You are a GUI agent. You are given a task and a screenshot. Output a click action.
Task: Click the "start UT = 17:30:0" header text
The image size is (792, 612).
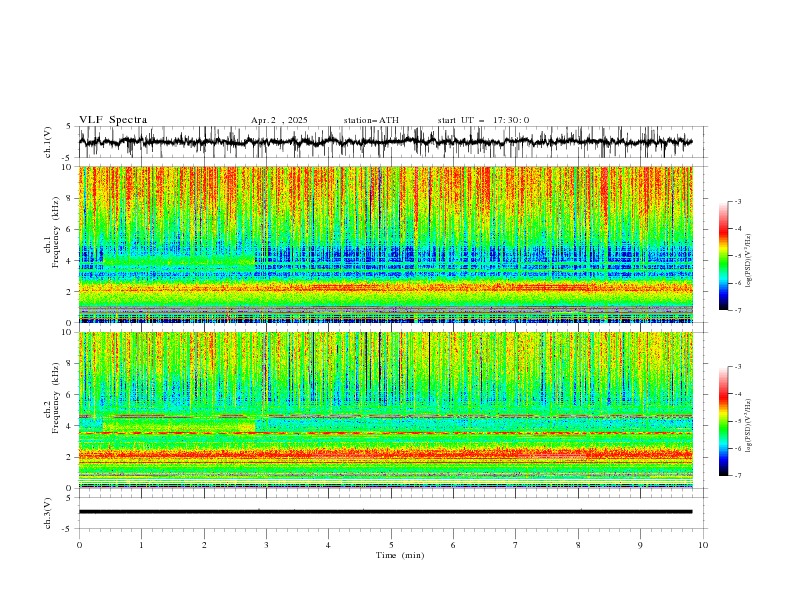[x=483, y=120]
